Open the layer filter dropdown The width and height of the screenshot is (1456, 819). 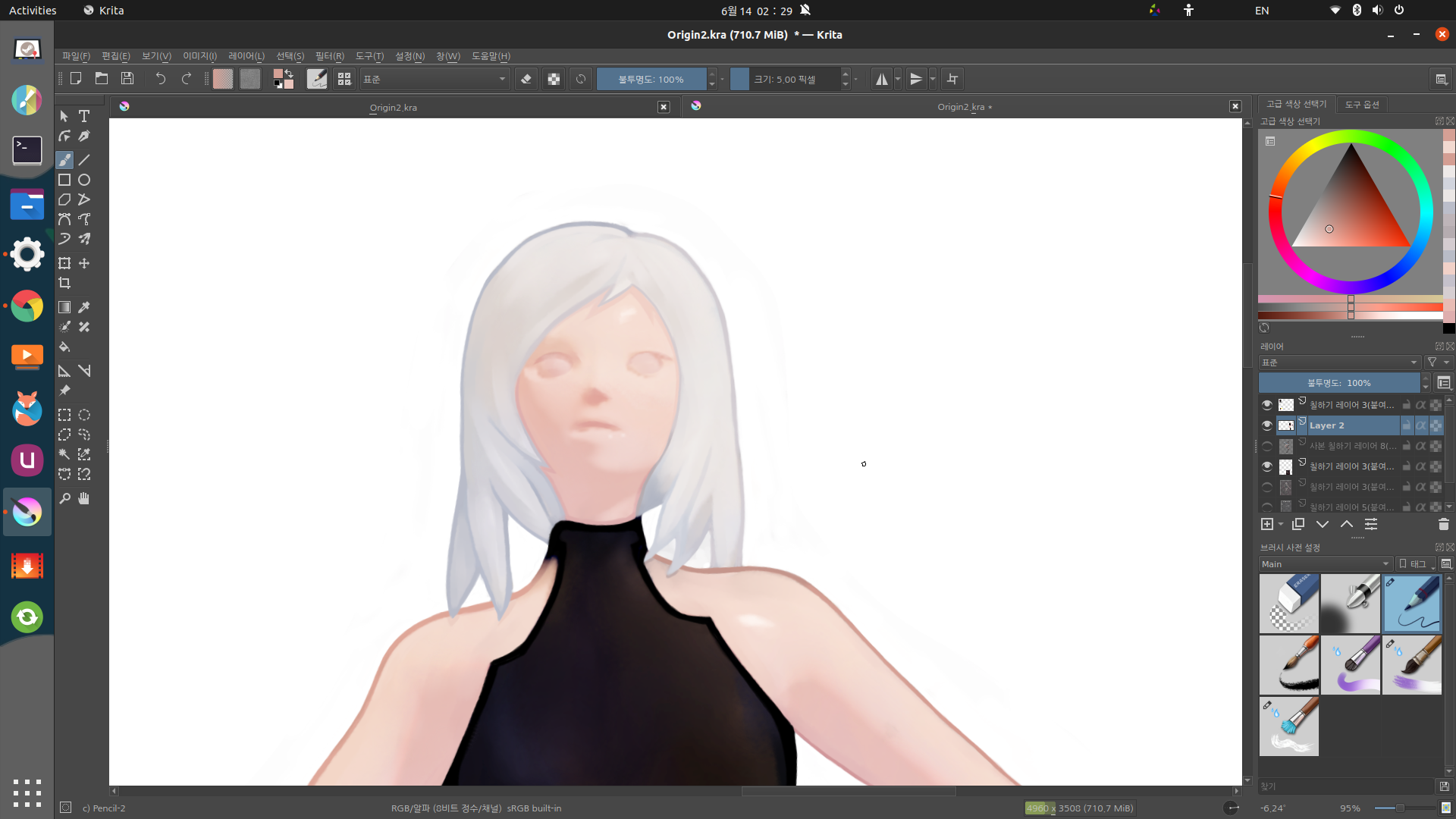[1438, 362]
